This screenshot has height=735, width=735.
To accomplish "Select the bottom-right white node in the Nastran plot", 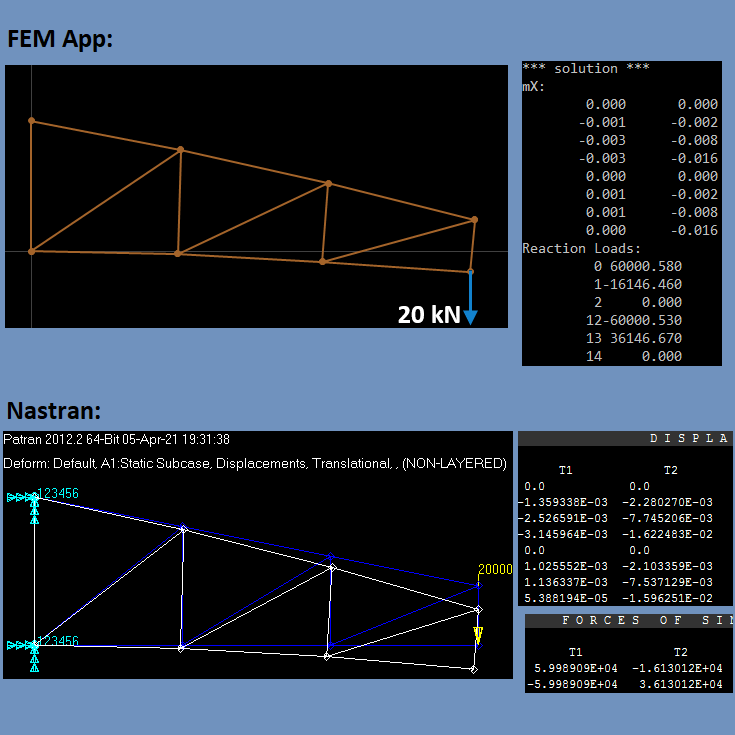I will (474, 669).
